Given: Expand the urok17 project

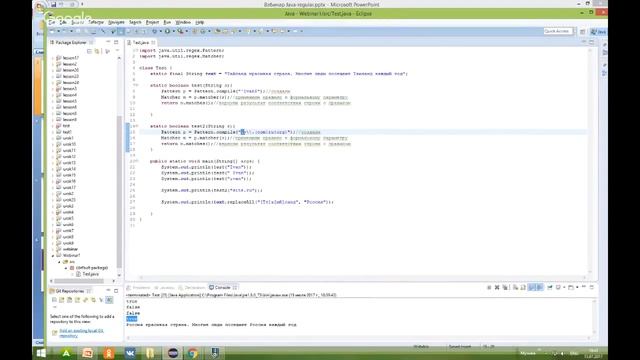Looking at the screenshot, I should tap(53, 187).
